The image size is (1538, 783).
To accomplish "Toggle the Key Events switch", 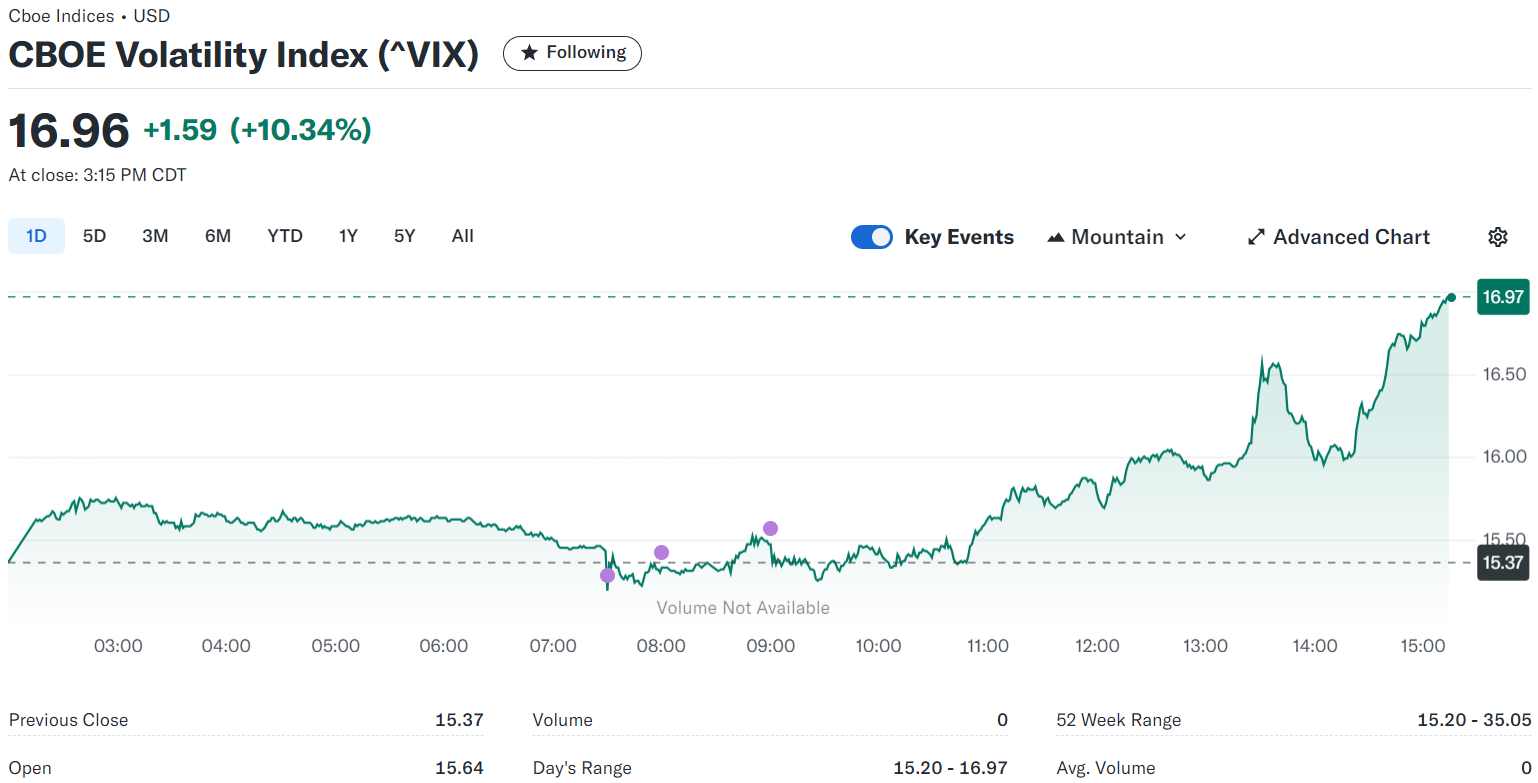I will (x=871, y=237).
